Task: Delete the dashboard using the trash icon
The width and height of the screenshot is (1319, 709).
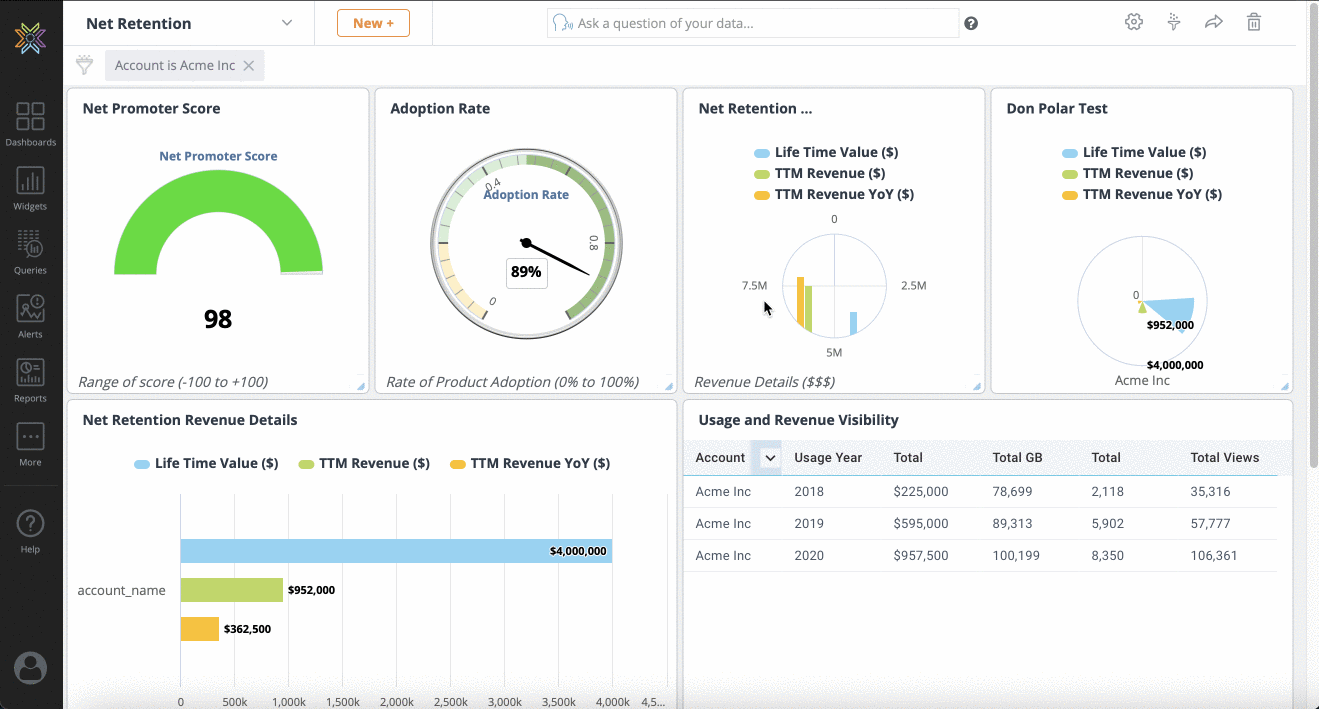Action: click(1253, 21)
